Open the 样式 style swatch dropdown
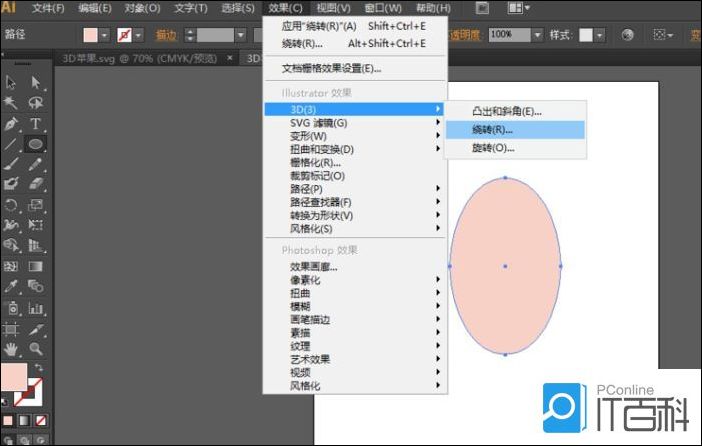The height and width of the screenshot is (446, 702). [600, 35]
